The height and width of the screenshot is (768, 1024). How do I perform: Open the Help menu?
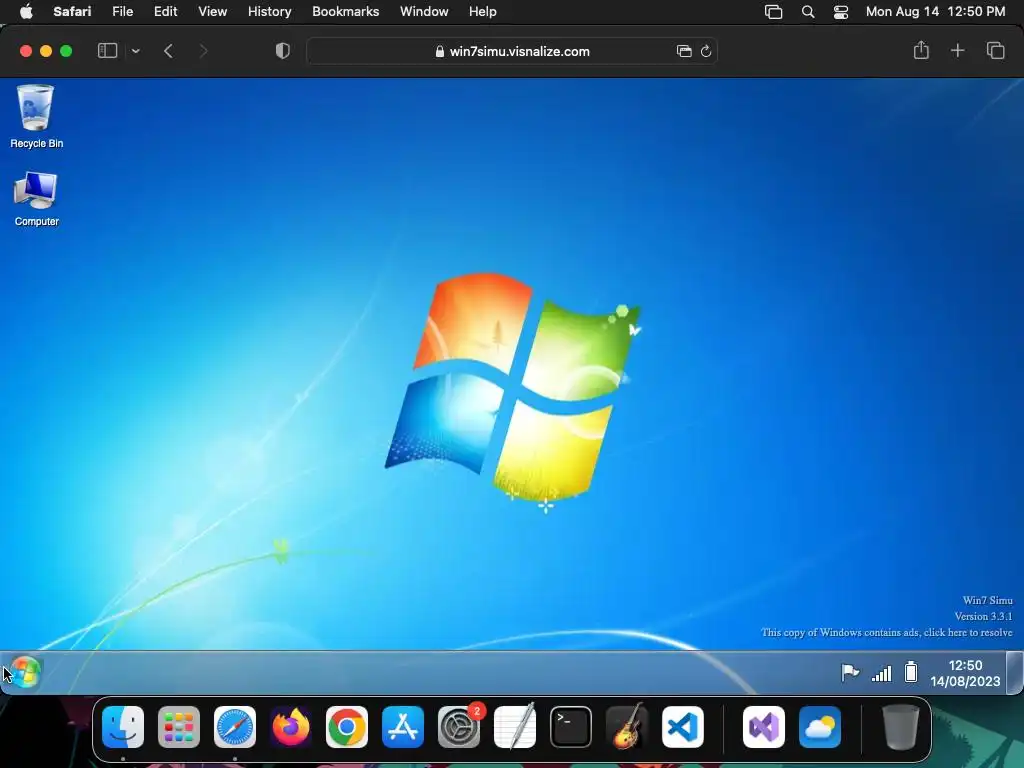(483, 11)
